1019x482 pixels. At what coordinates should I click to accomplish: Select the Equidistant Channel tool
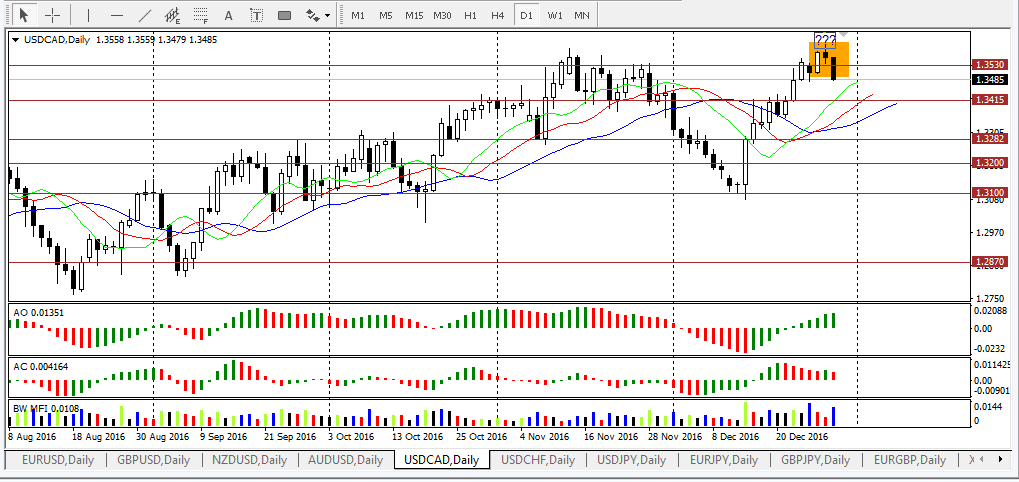[x=173, y=14]
